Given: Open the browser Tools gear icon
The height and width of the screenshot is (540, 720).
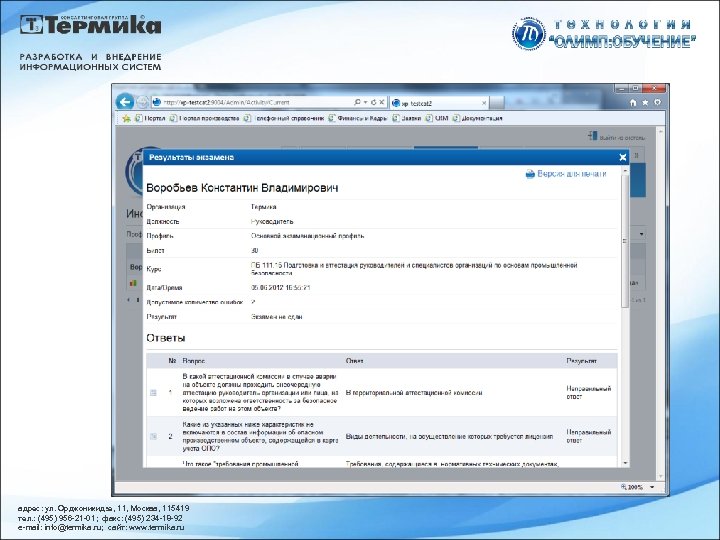Looking at the screenshot, I should [x=658, y=103].
